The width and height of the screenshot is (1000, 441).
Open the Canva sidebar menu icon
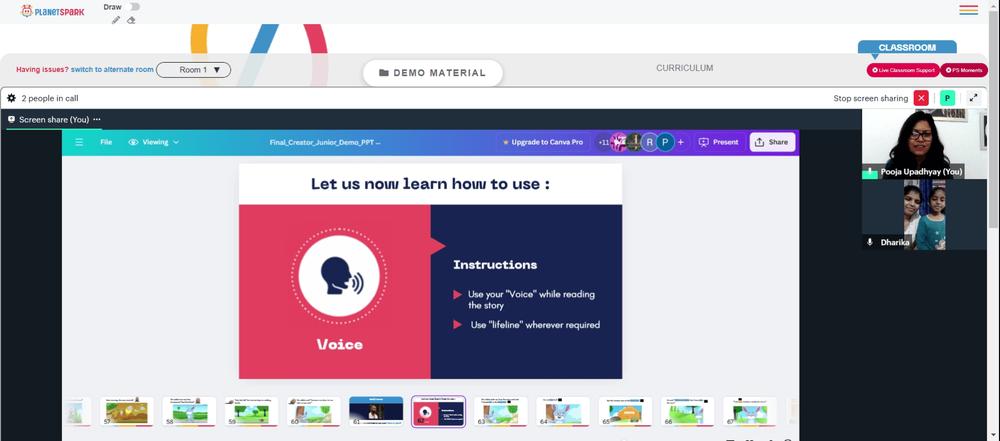click(79, 142)
